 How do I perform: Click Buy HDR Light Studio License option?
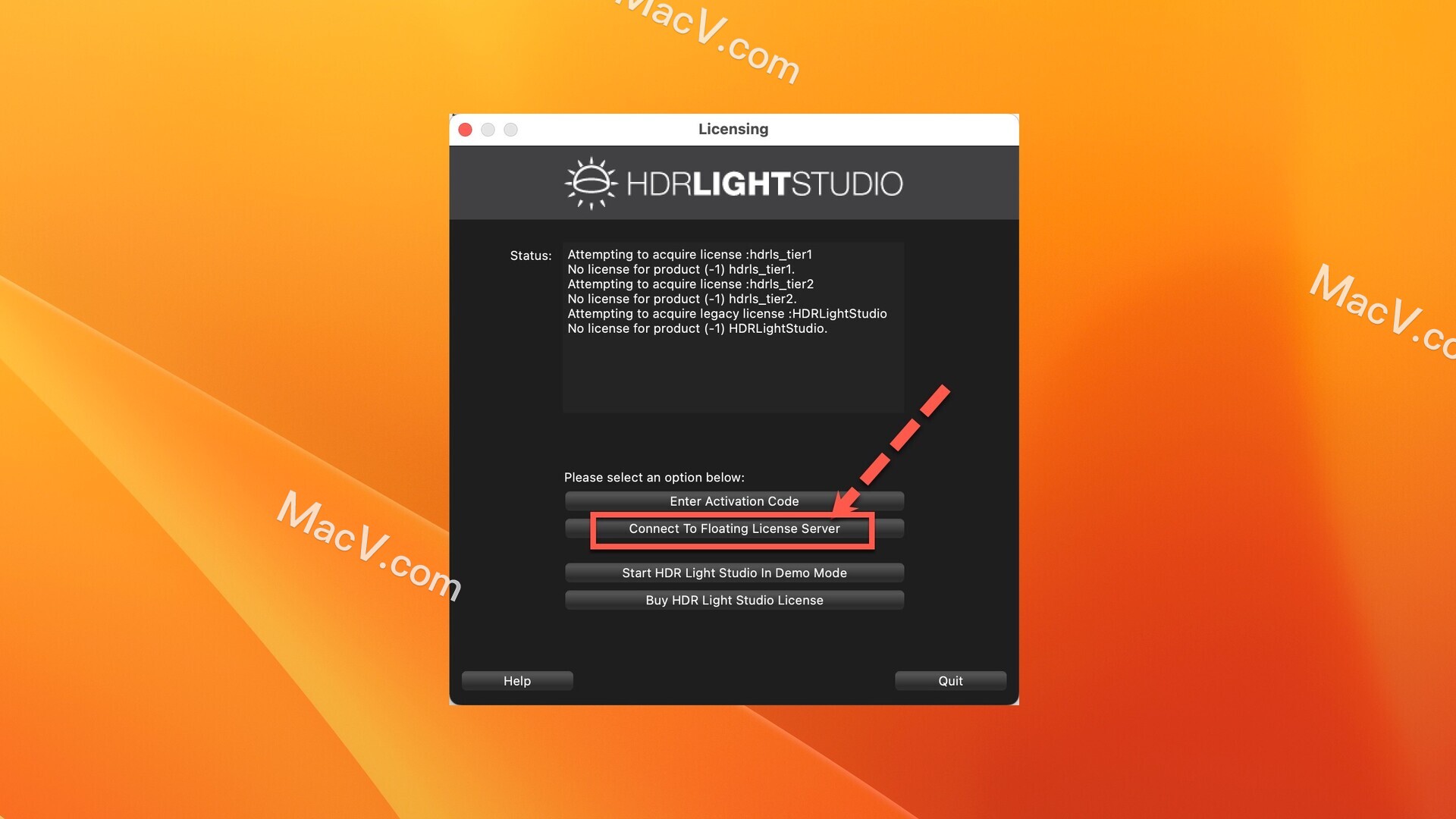(x=734, y=600)
